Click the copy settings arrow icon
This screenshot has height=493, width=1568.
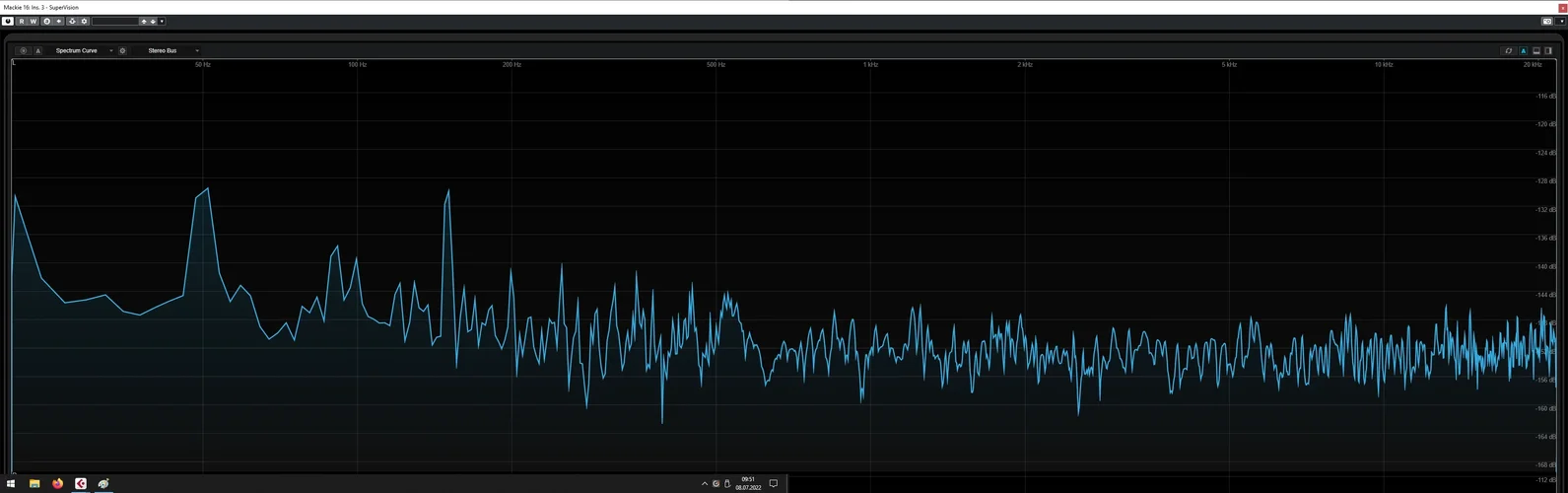click(x=59, y=21)
